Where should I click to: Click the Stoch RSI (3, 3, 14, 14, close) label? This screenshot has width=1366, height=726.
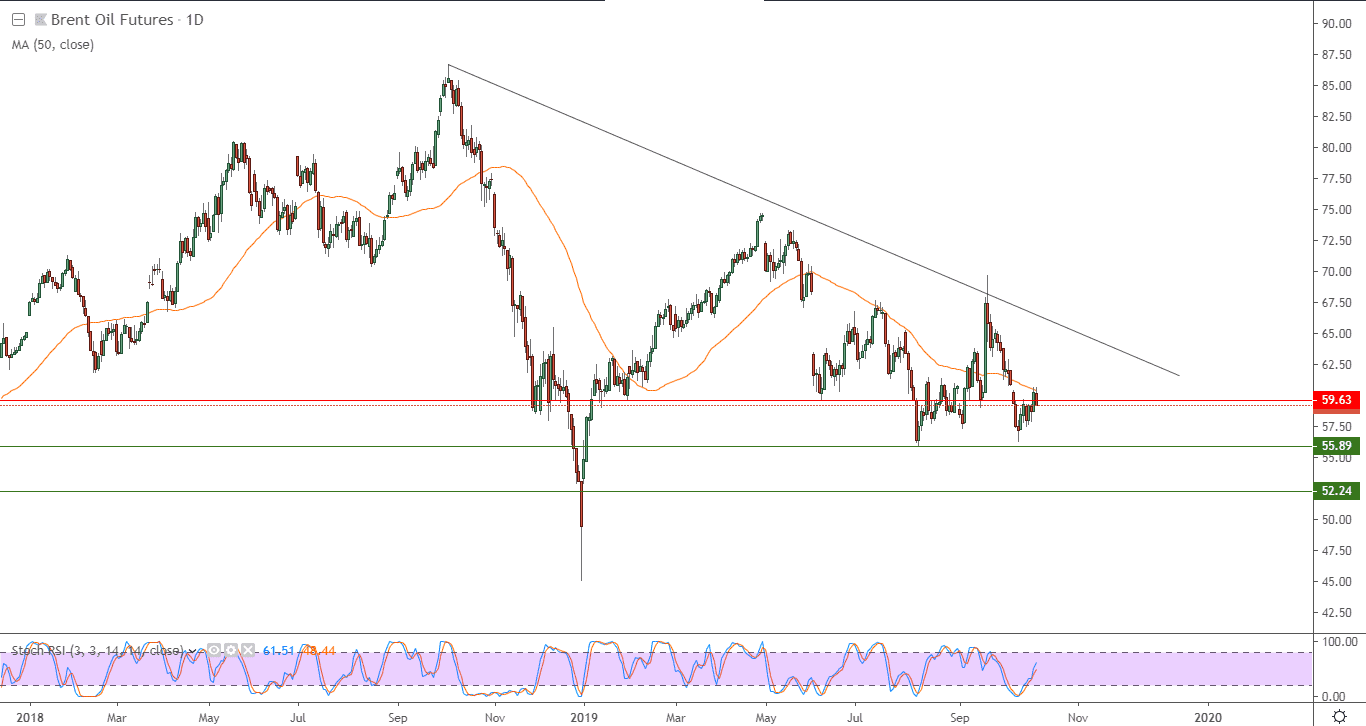coord(100,650)
